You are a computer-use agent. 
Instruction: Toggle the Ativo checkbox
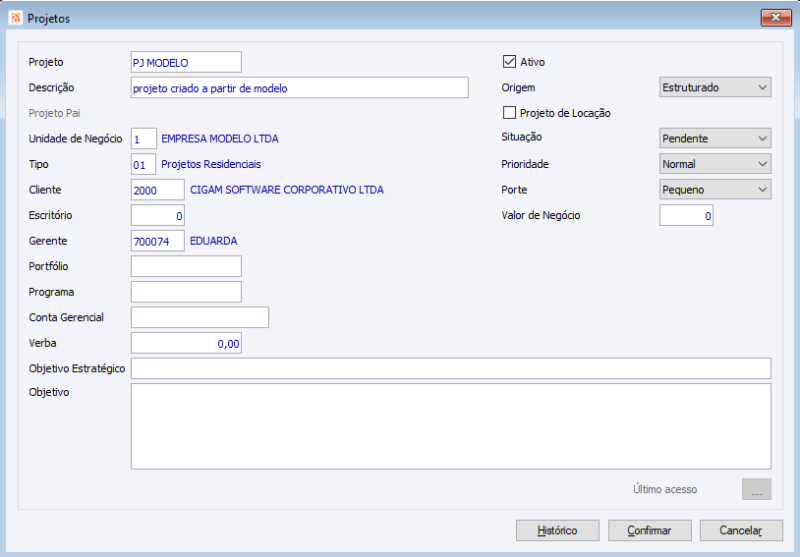tap(509, 62)
